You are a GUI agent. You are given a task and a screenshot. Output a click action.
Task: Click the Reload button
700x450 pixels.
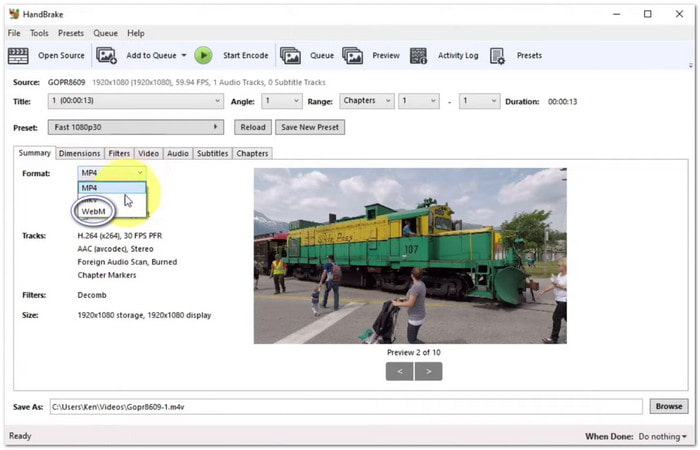pyautogui.click(x=253, y=127)
